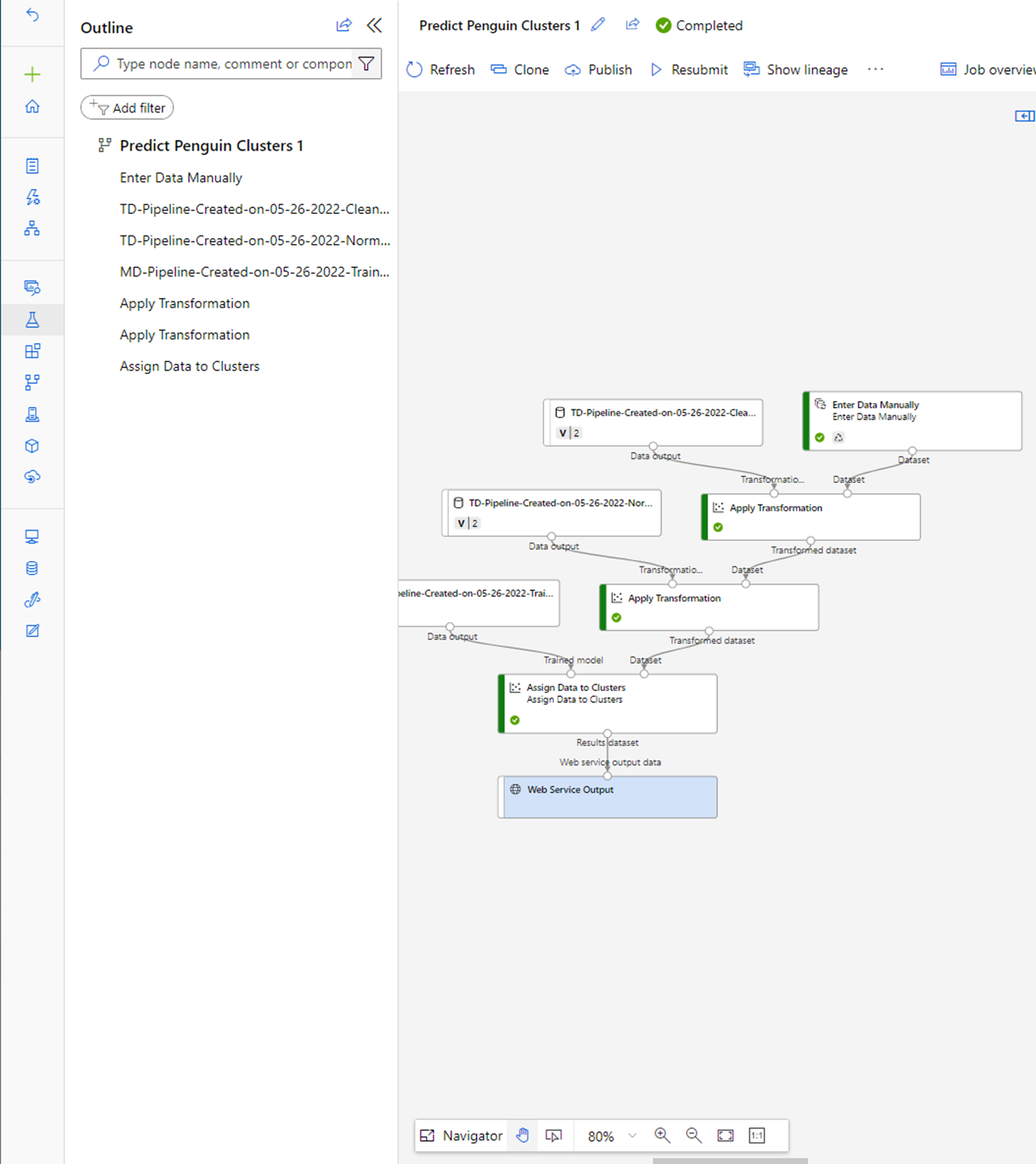Click the back arrow icon in sidebar
The height and width of the screenshot is (1164, 1036).
[x=32, y=15]
